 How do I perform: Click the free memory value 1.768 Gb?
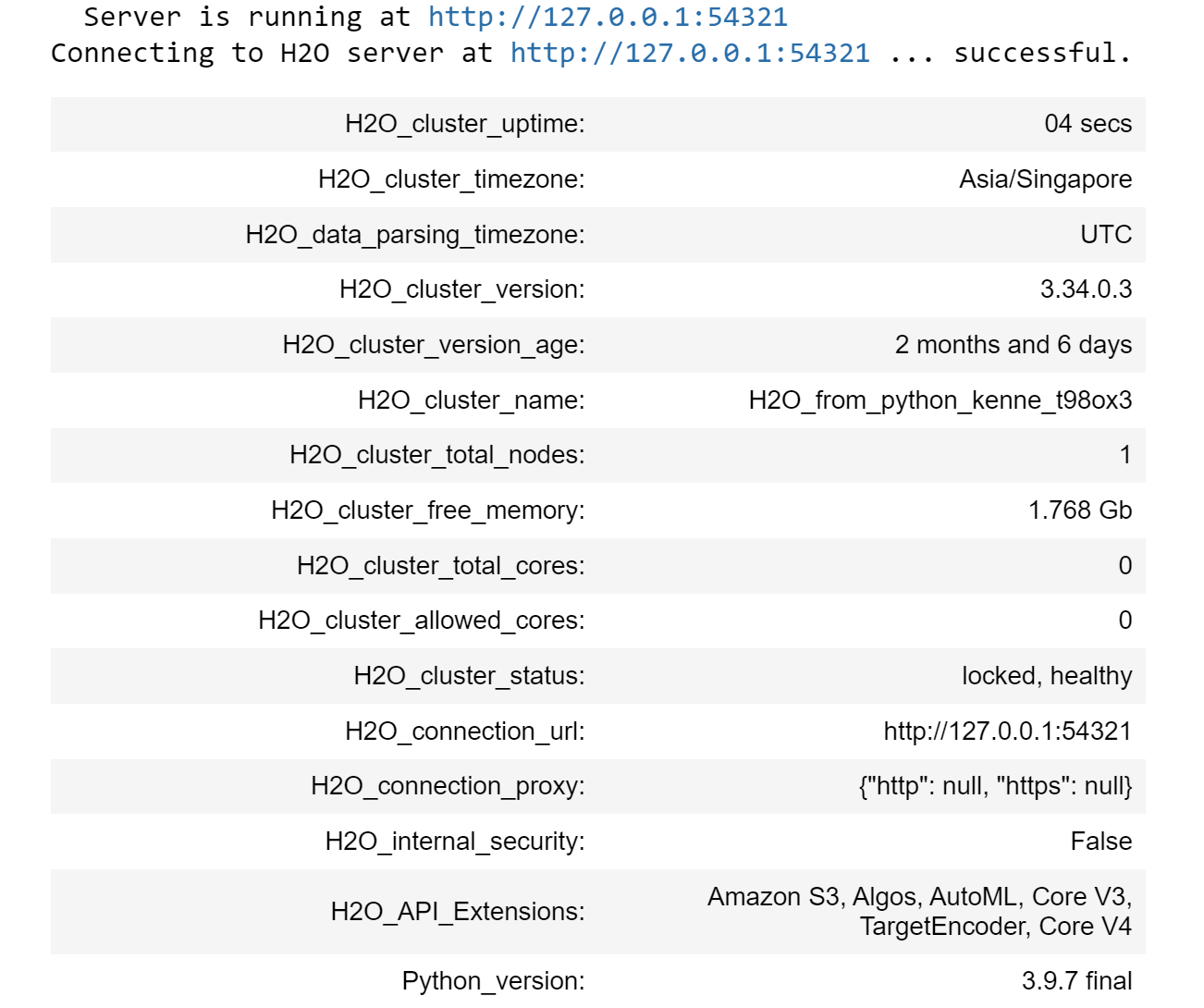(1079, 510)
